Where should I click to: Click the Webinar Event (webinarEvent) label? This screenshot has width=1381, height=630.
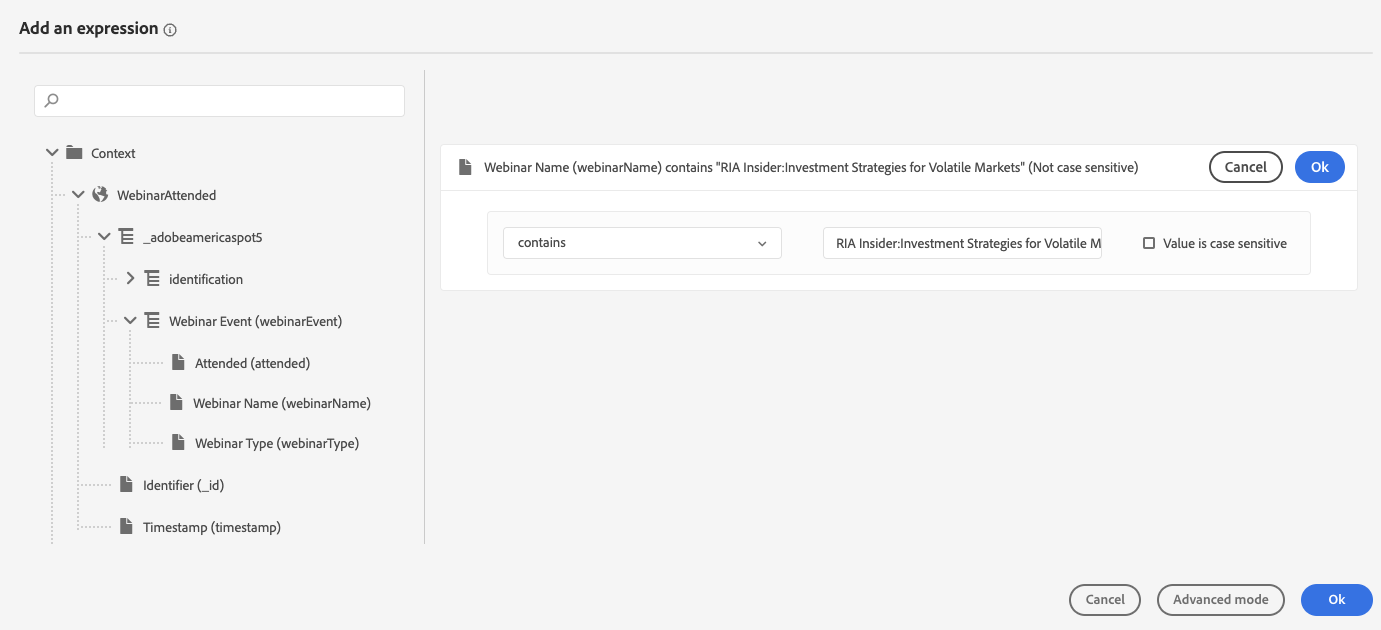256,321
